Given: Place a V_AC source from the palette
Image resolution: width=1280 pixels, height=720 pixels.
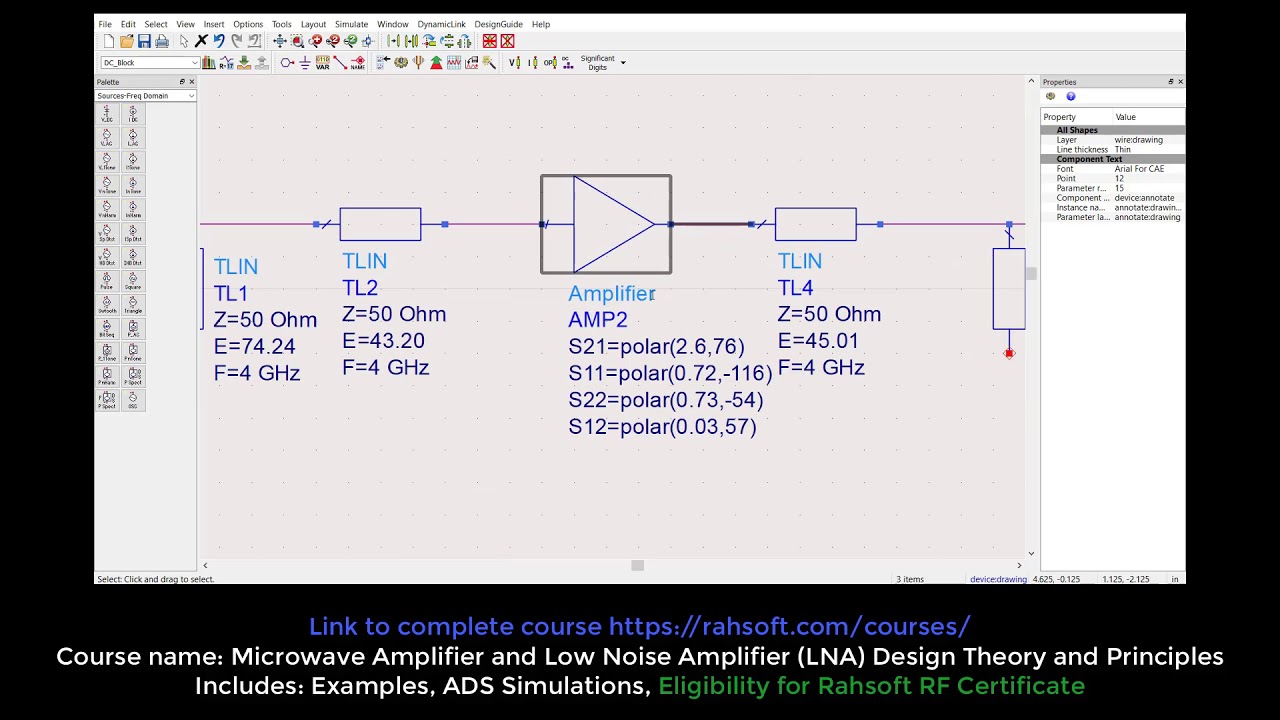Looking at the screenshot, I should tap(107, 138).
